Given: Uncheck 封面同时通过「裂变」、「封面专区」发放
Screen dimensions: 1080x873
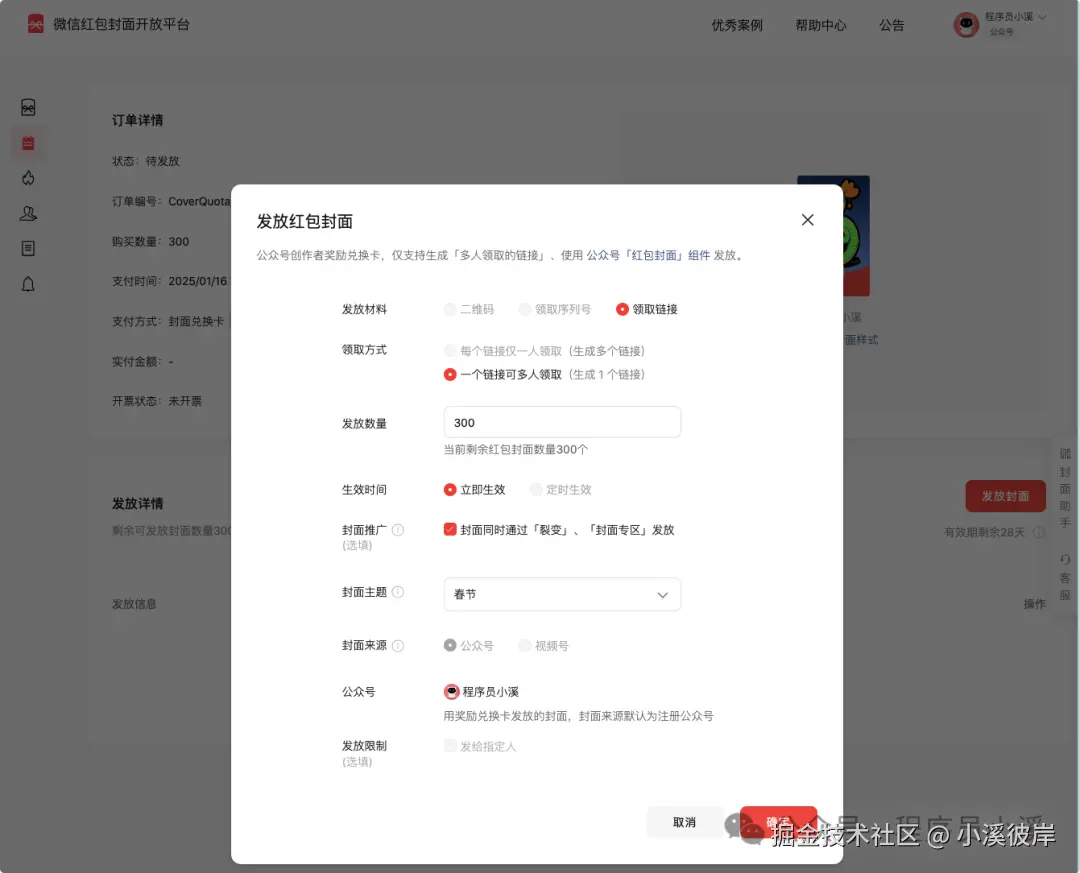Looking at the screenshot, I should point(451,529).
